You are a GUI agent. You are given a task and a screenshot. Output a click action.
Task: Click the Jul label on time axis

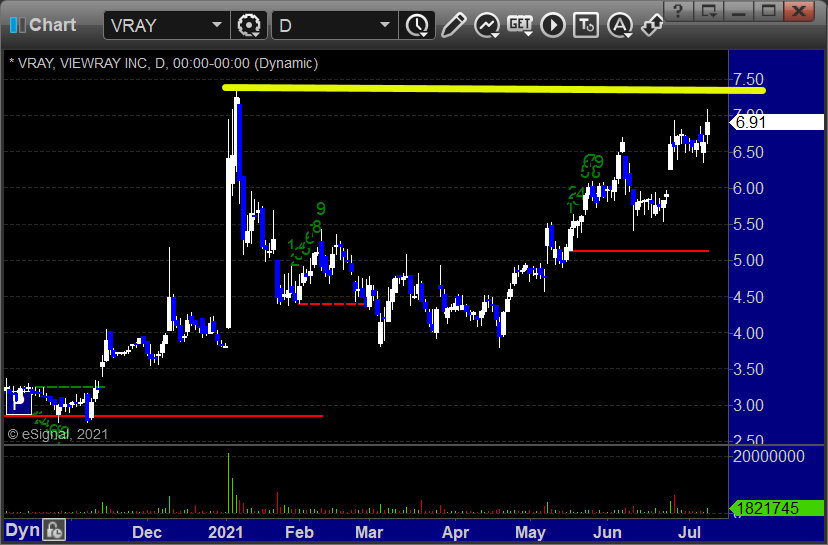coord(689,532)
